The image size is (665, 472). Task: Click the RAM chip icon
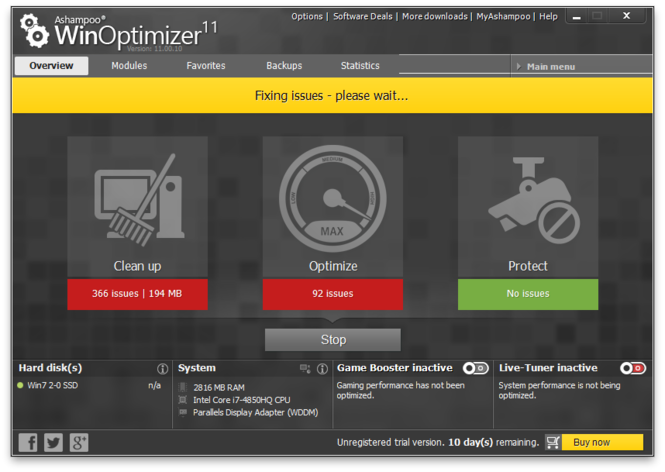tap(183, 387)
